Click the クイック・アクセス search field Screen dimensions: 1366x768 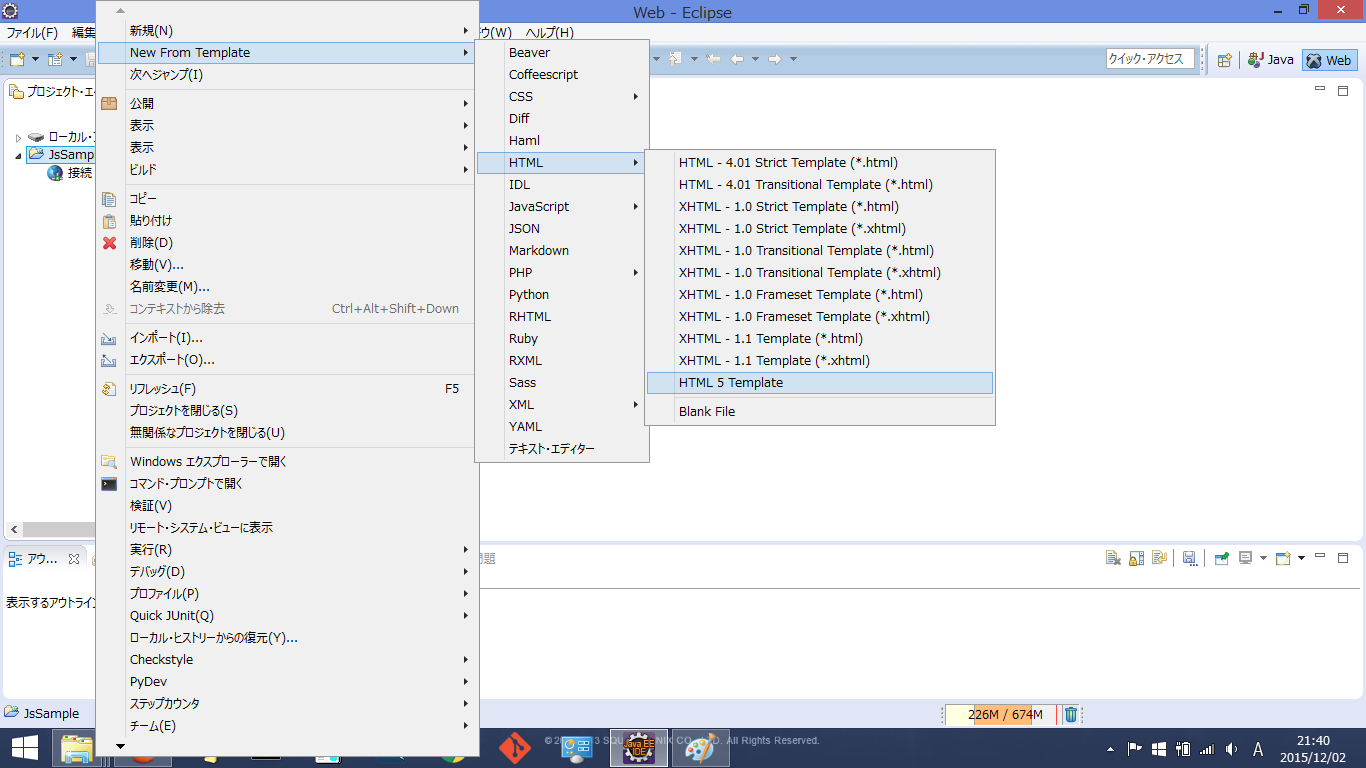click(x=1150, y=59)
